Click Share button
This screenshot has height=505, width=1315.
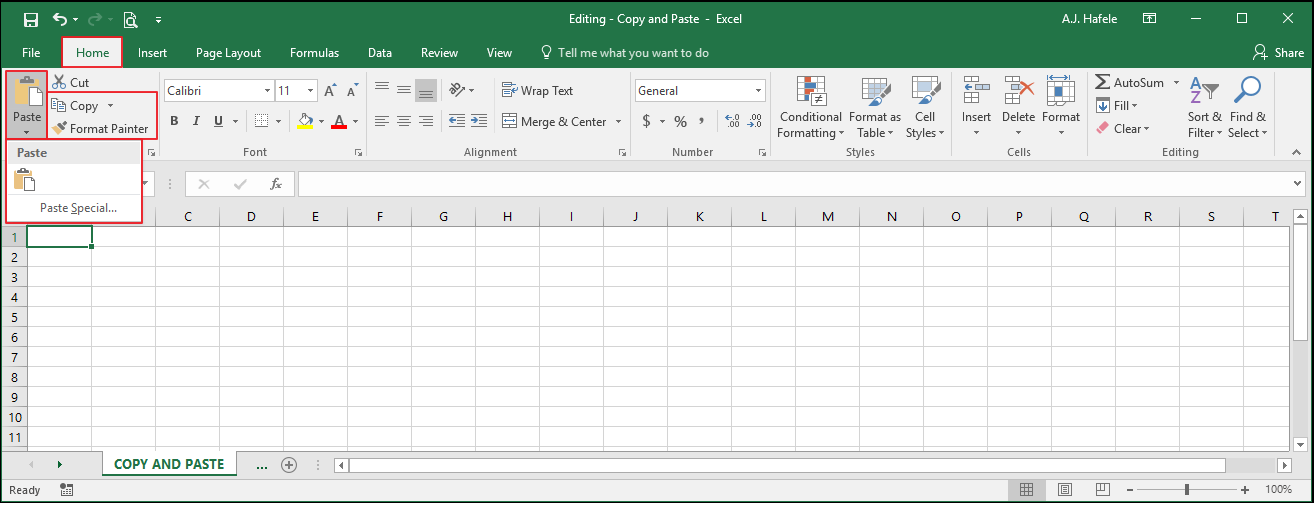coord(1278,53)
